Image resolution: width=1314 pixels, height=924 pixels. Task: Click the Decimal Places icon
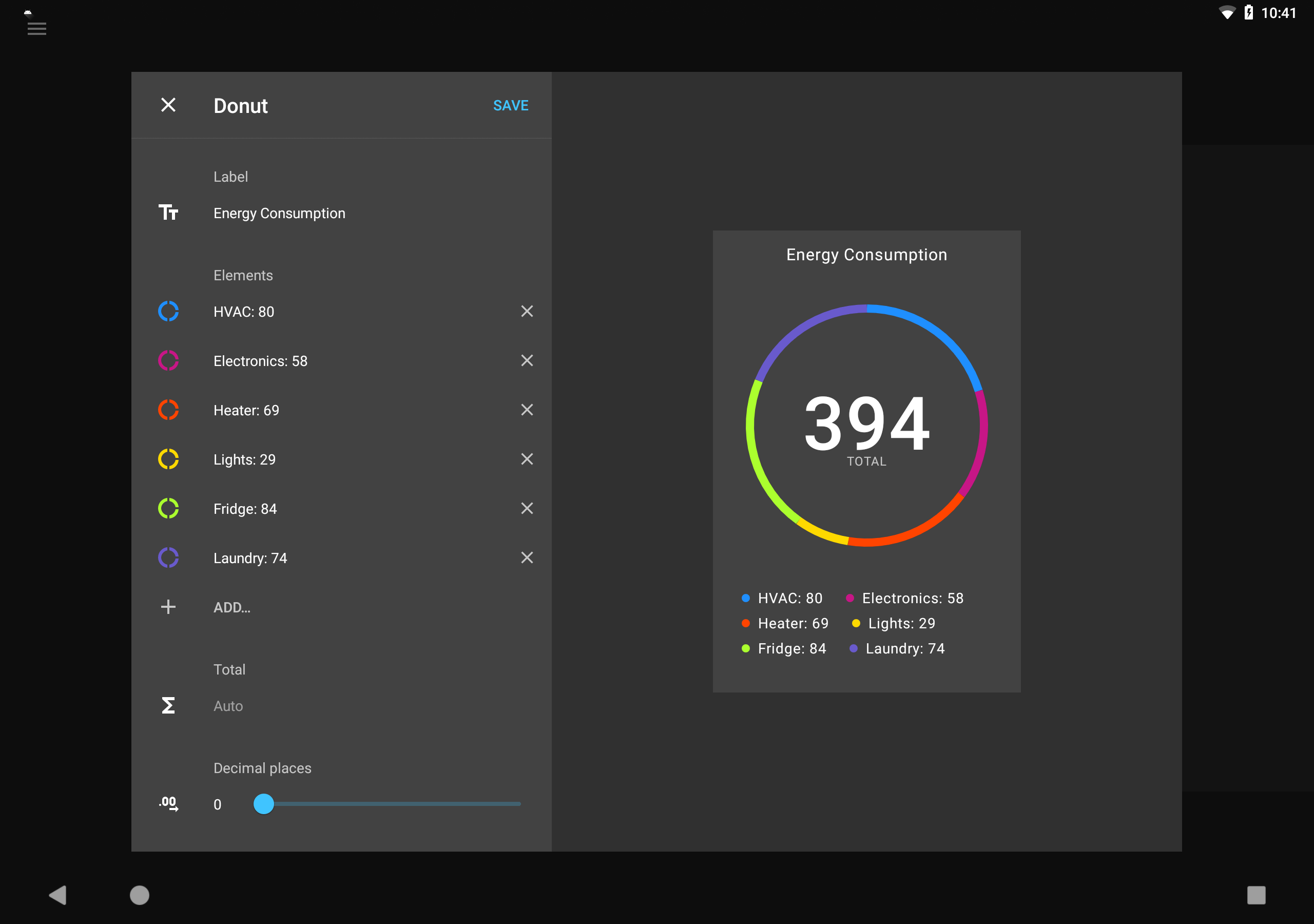[168, 804]
